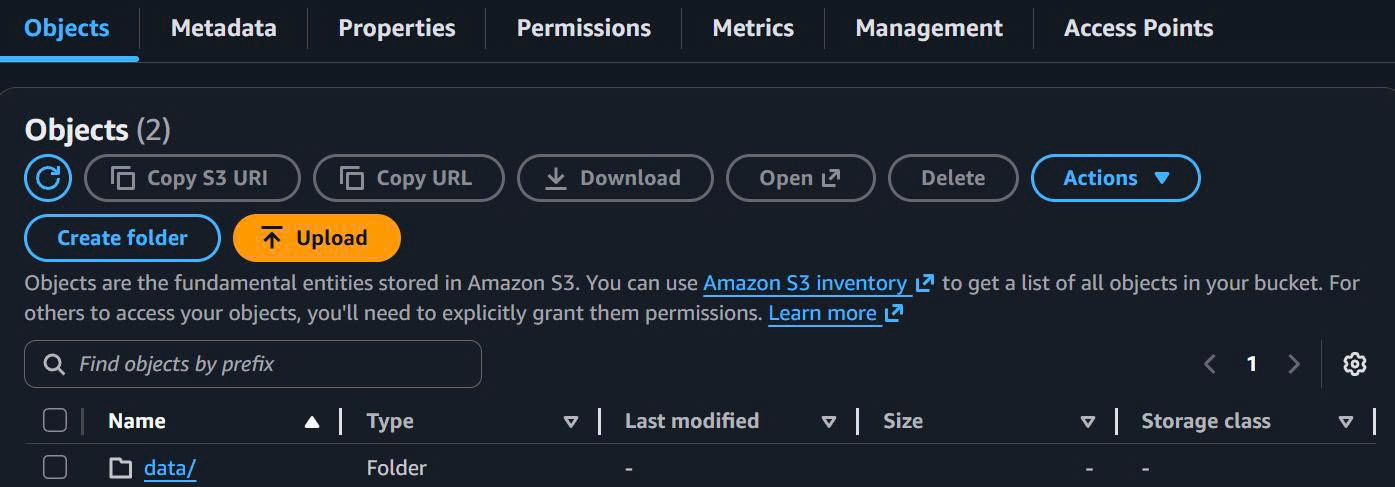Click the settings gear icon for table preferences

pyautogui.click(x=1355, y=364)
